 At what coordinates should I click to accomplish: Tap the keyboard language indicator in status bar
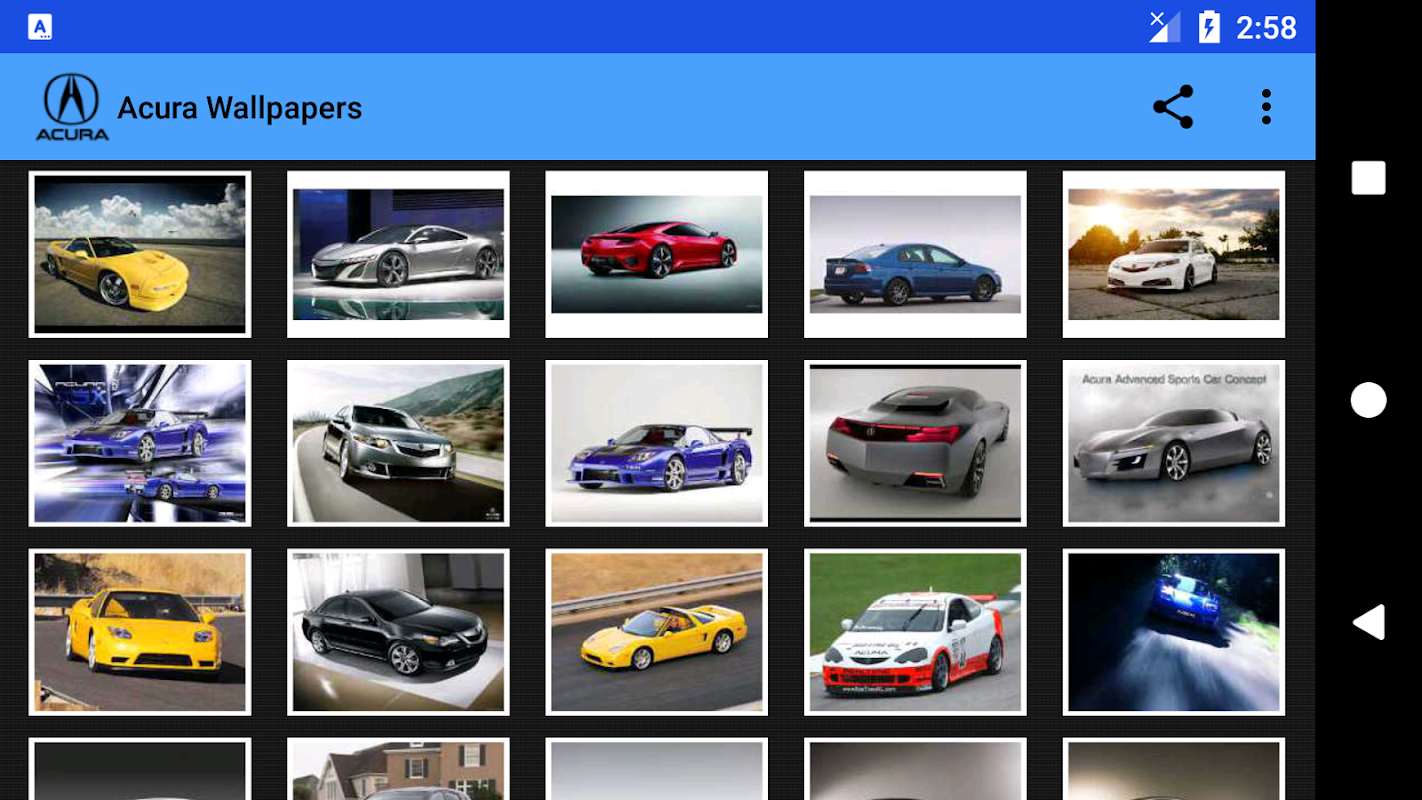[x=40, y=27]
